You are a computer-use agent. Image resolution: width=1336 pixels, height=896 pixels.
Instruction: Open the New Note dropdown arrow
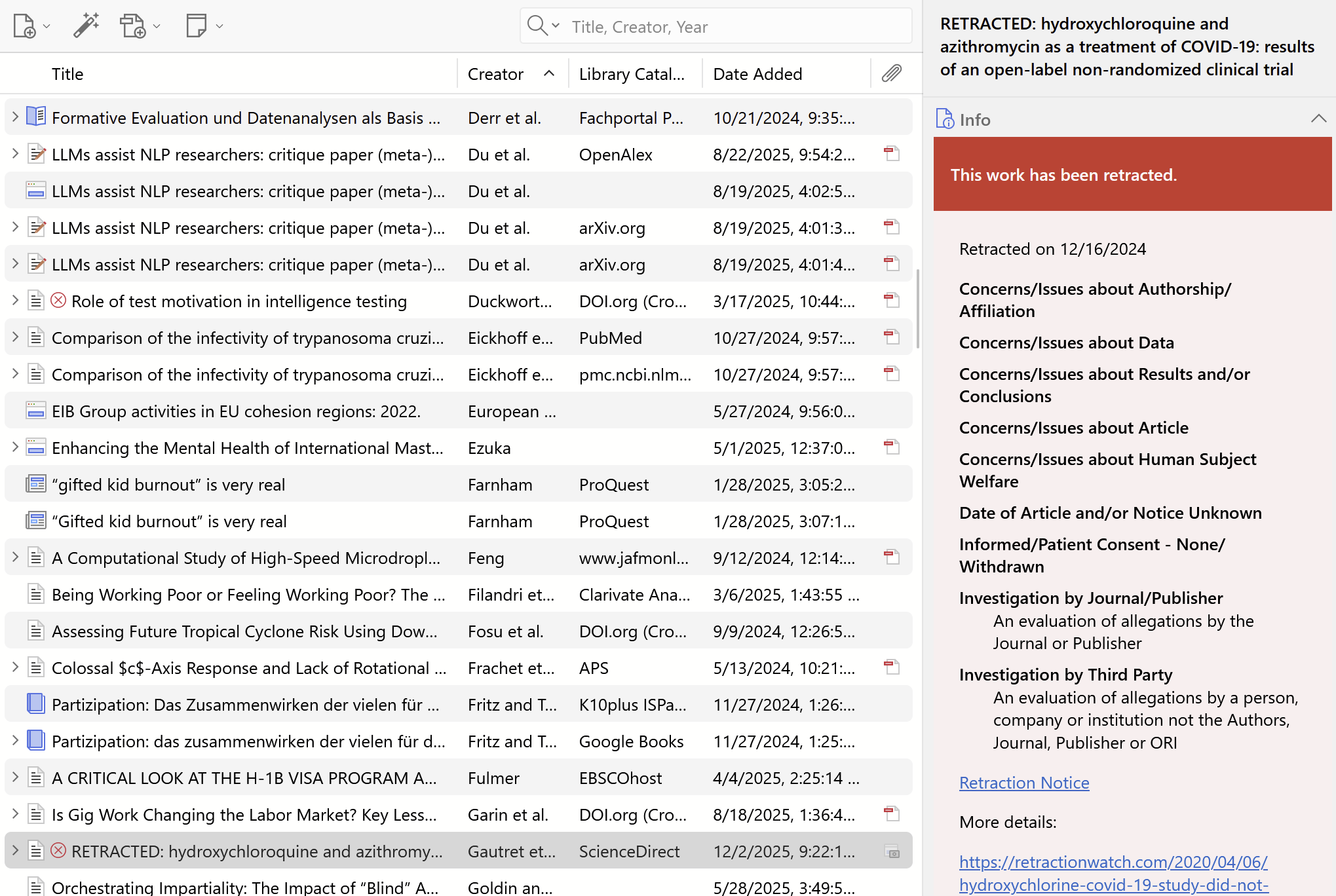coord(219,26)
